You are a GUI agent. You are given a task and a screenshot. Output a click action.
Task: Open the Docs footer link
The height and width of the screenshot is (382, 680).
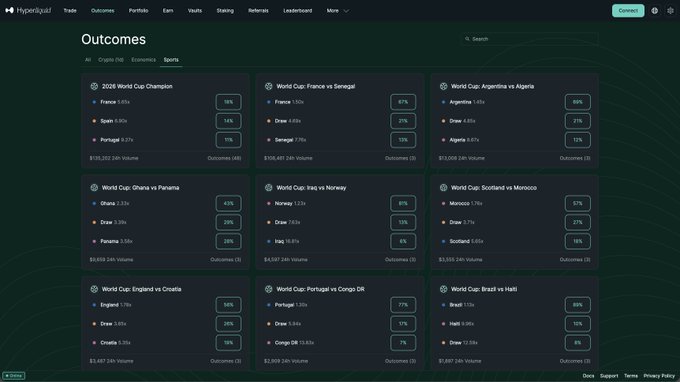point(588,376)
